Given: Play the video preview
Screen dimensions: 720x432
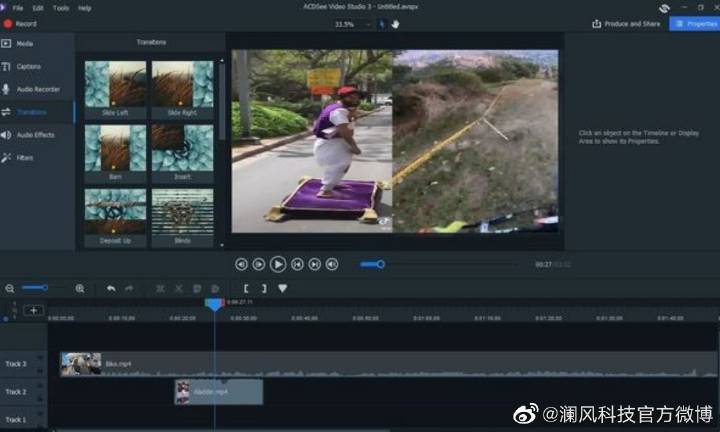Looking at the screenshot, I should (x=278, y=264).
